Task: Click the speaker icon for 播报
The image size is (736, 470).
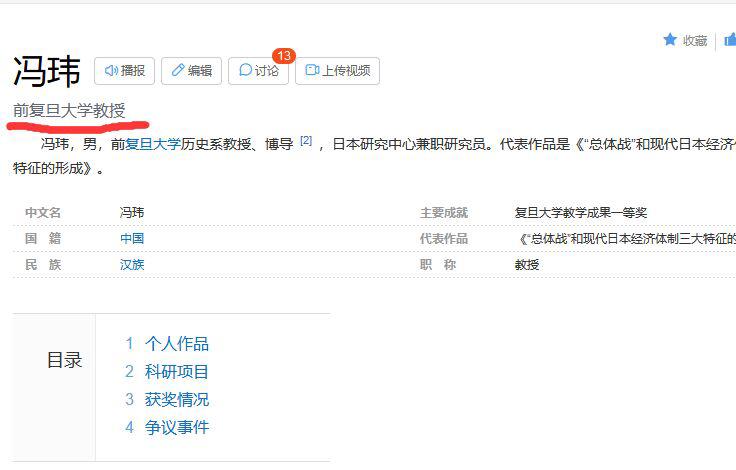Action: coord(112,71)
